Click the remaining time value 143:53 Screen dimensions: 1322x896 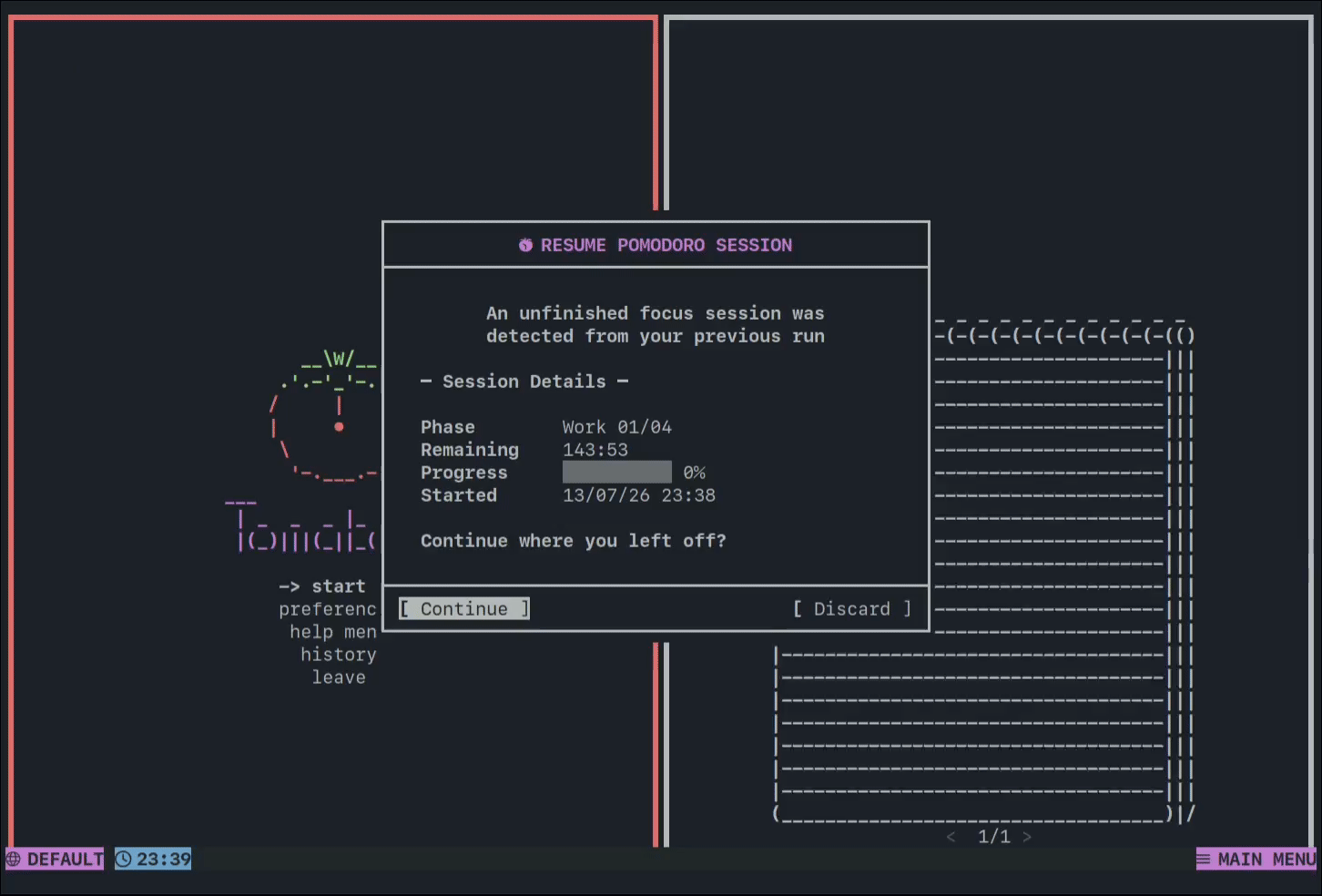click(x=595, y=450)
